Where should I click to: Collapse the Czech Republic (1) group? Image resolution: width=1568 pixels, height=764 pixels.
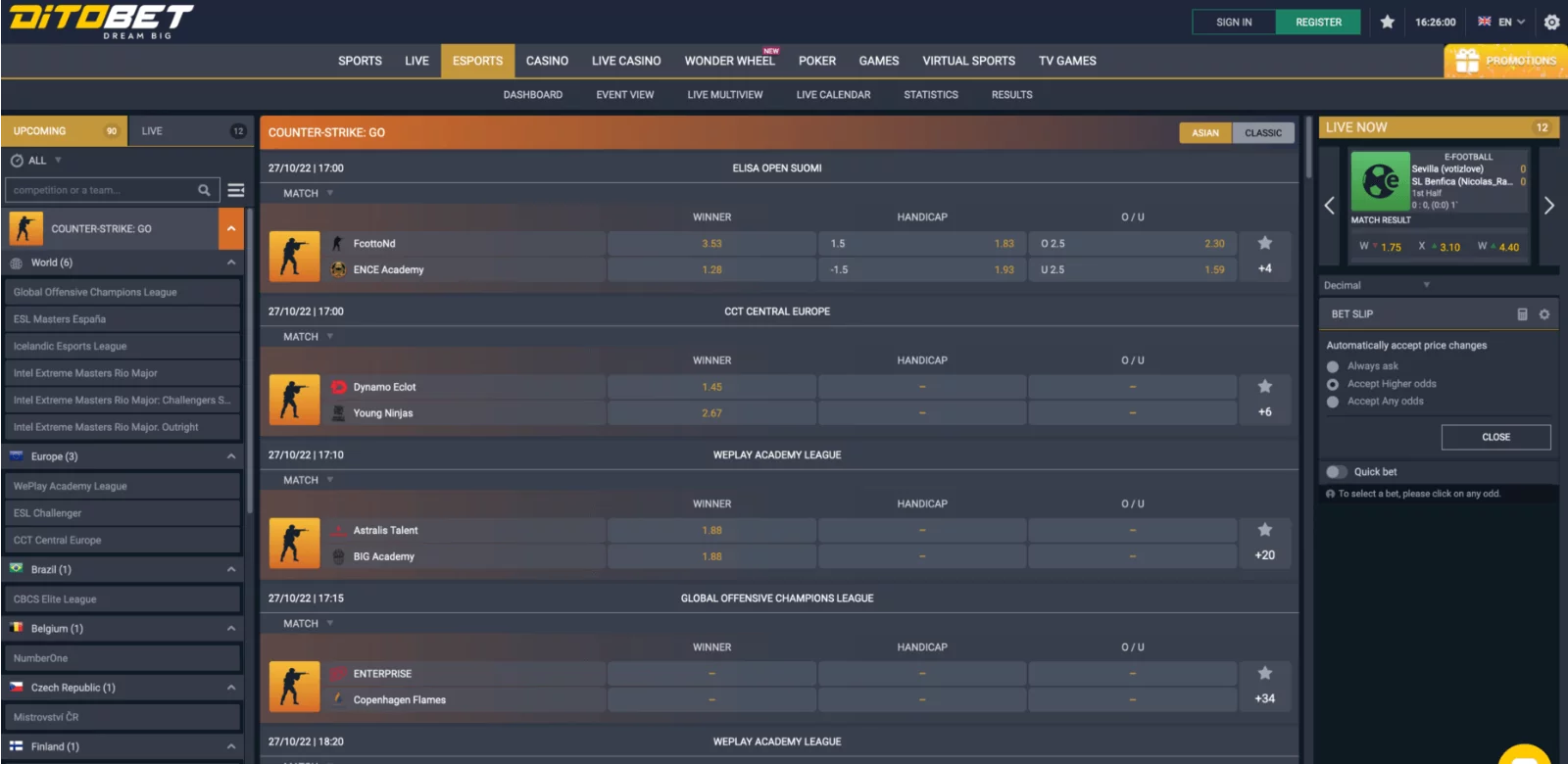pos(231,688)
